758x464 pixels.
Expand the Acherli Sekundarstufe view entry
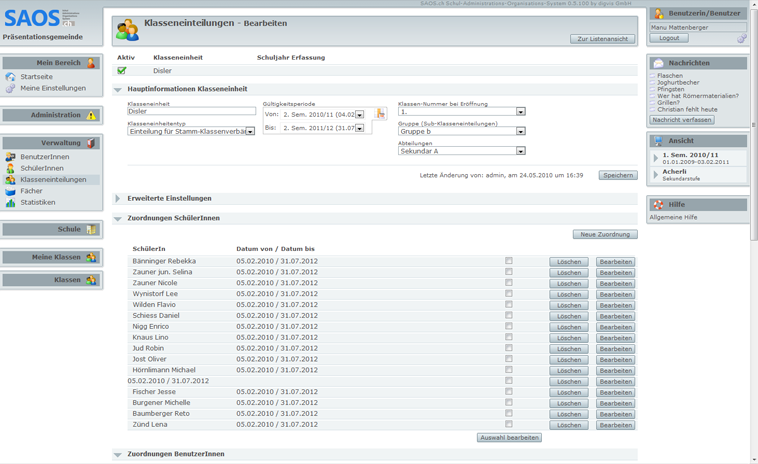coord(656,174)
